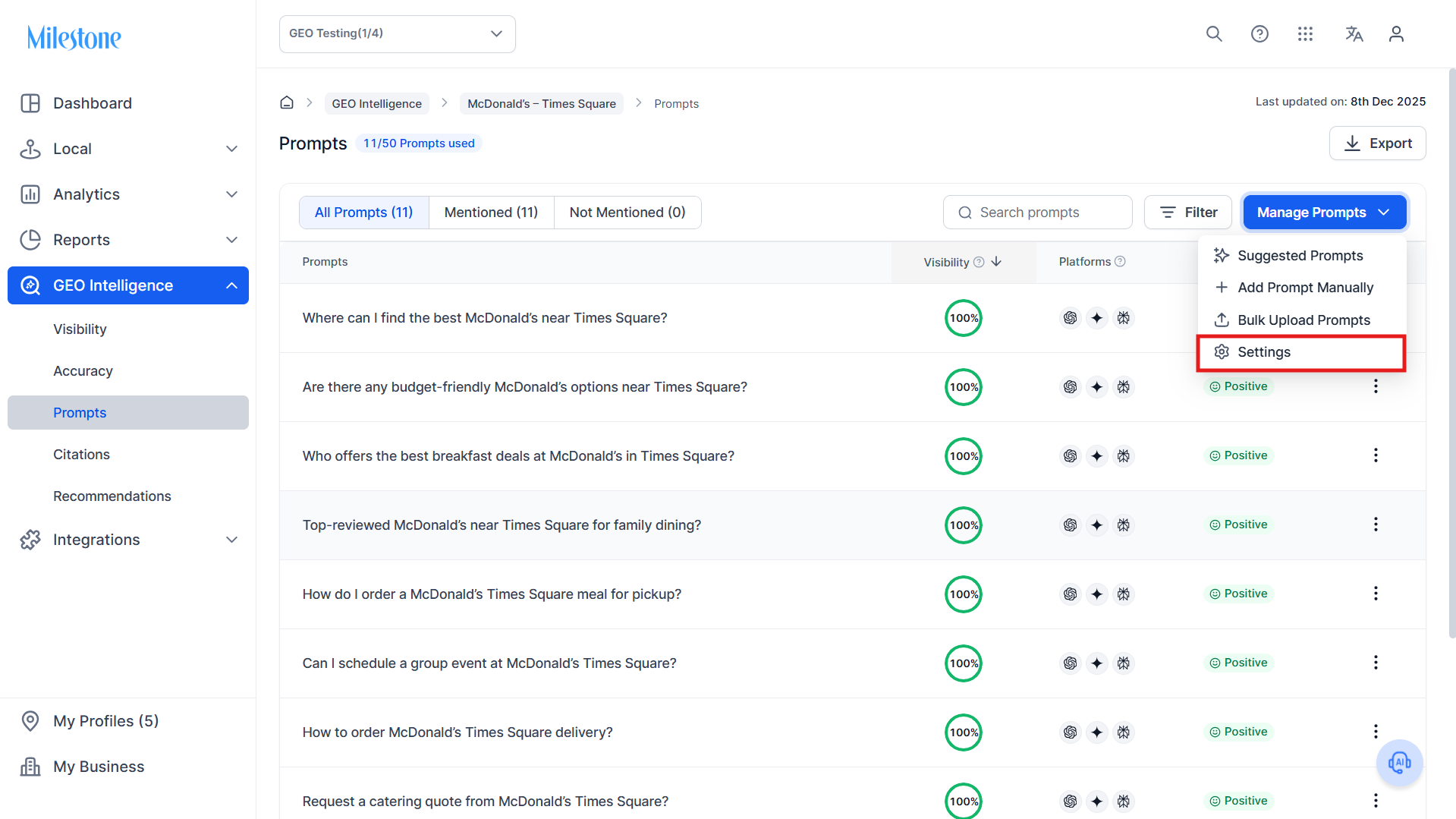Go to home breadcrumb icon
Viewport: 1456px width, 819px height.
pos(287,102)
